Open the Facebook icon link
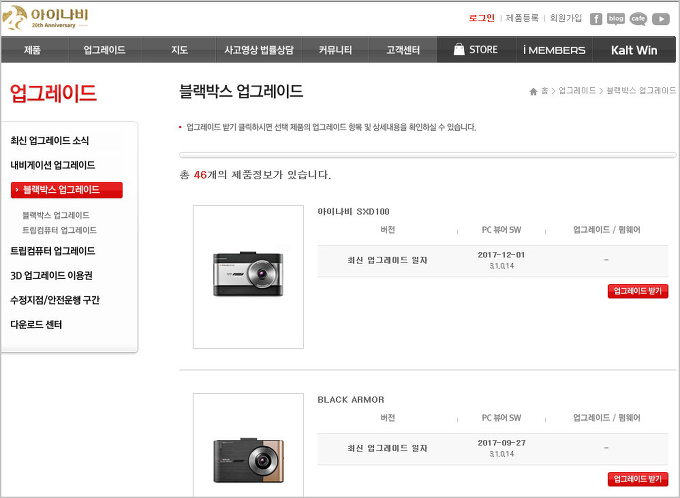Image resolution: width=680 pixels, height=498 pixels. (596, 19)
